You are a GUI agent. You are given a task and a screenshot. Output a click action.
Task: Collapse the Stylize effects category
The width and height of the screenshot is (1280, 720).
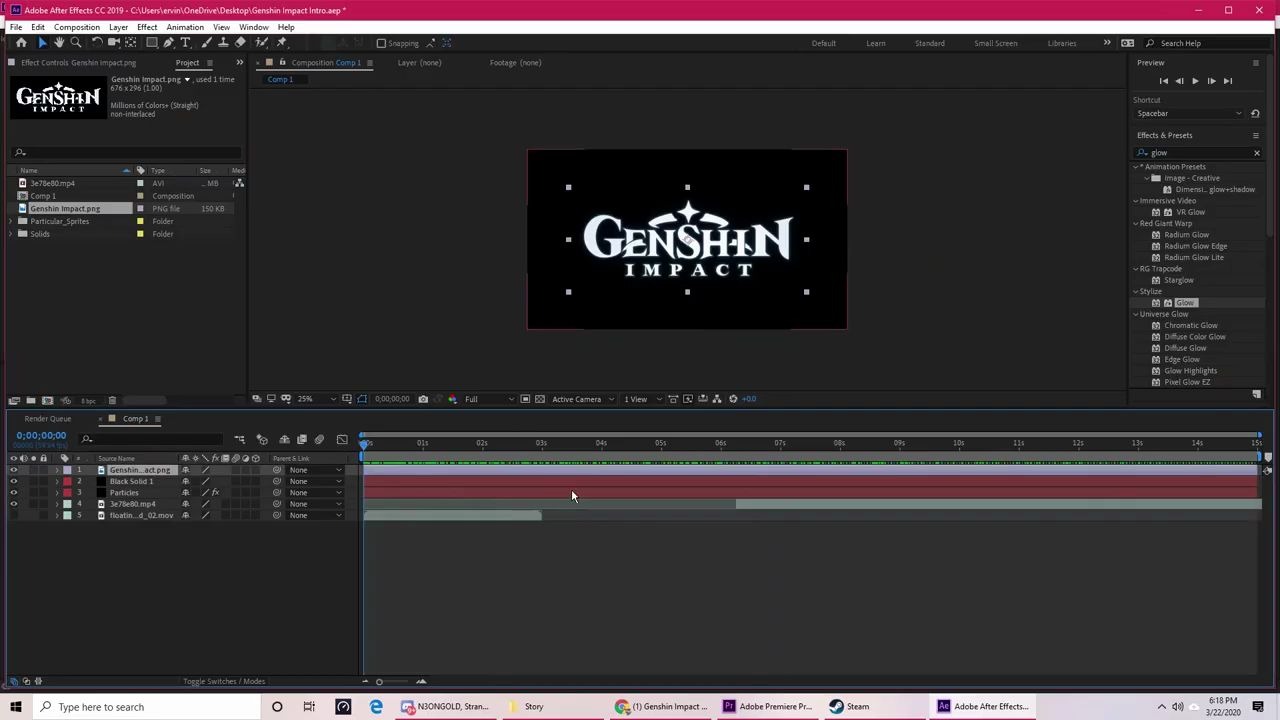pyautogui.click(x=1137, y=291)
